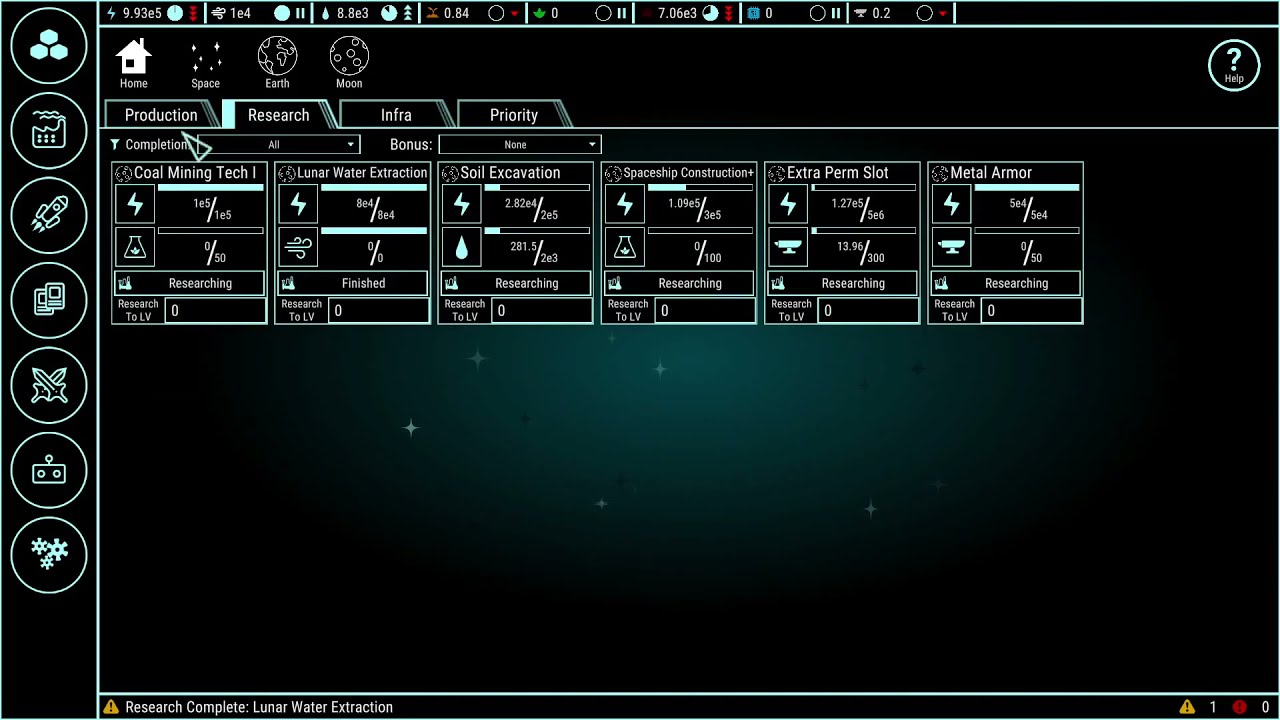
Task: Click the anvil icon in Extra Perm Slot card
Action: [788, 247]
